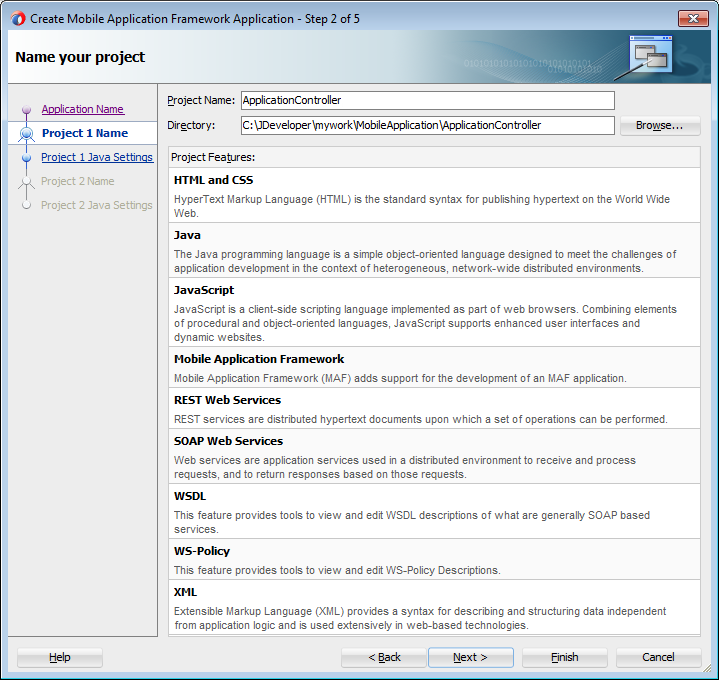Select the JavaScript feature entry
Screen dimensions: 719x680
(x=434, y=312)
